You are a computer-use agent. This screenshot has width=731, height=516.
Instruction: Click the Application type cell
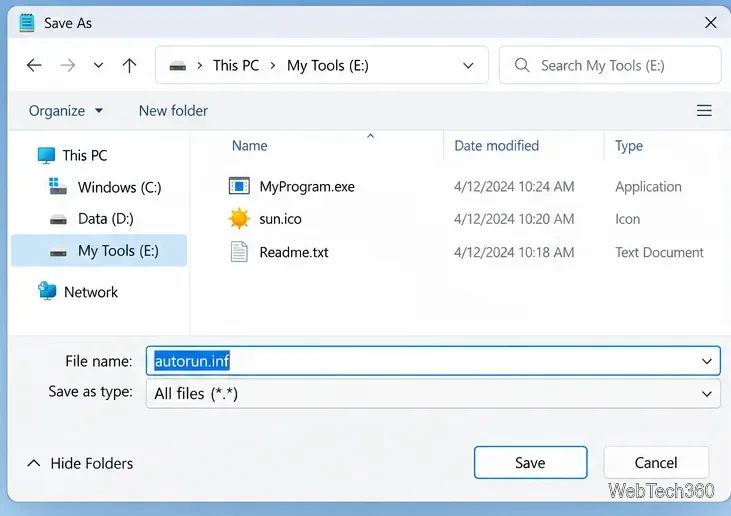coord(648,187)
